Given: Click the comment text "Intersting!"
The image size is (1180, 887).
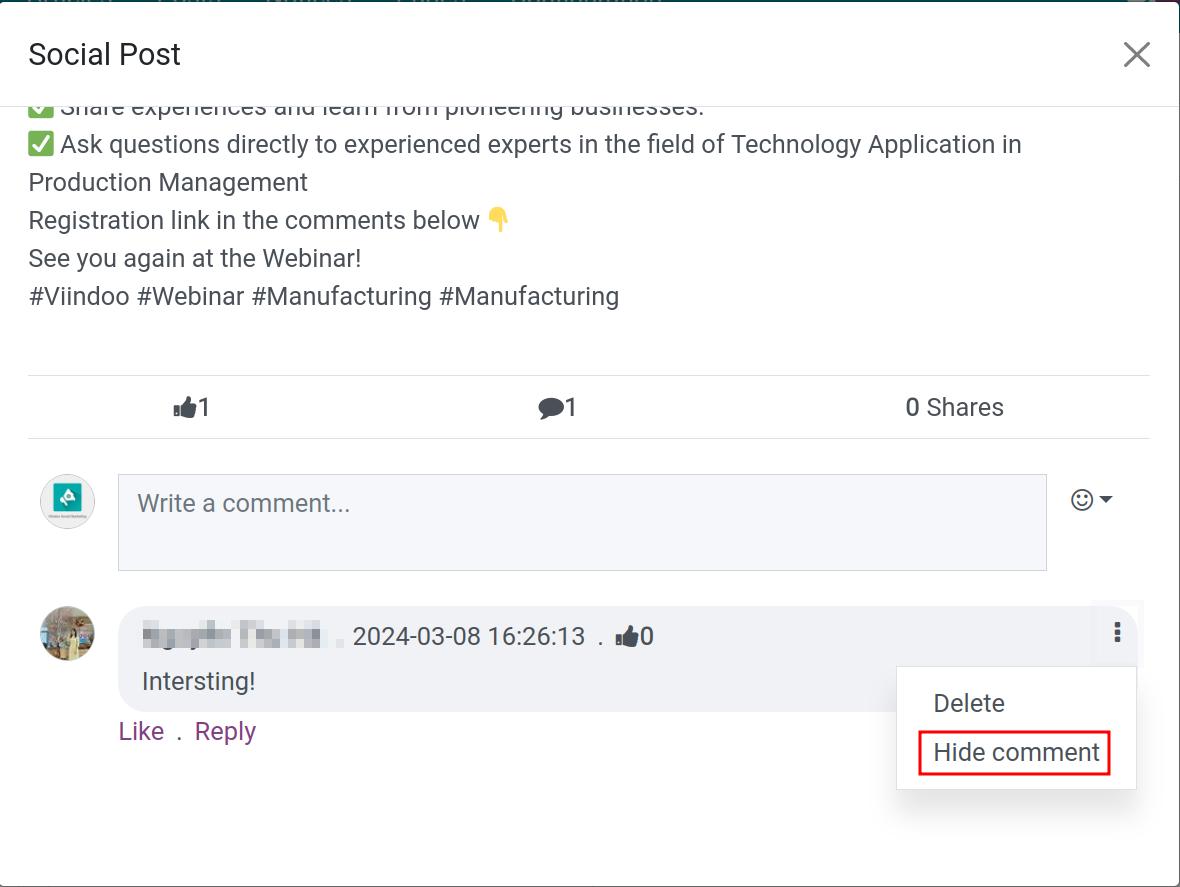Looking at the screenshot, I should pyautogui.click(x=198, y=681).
